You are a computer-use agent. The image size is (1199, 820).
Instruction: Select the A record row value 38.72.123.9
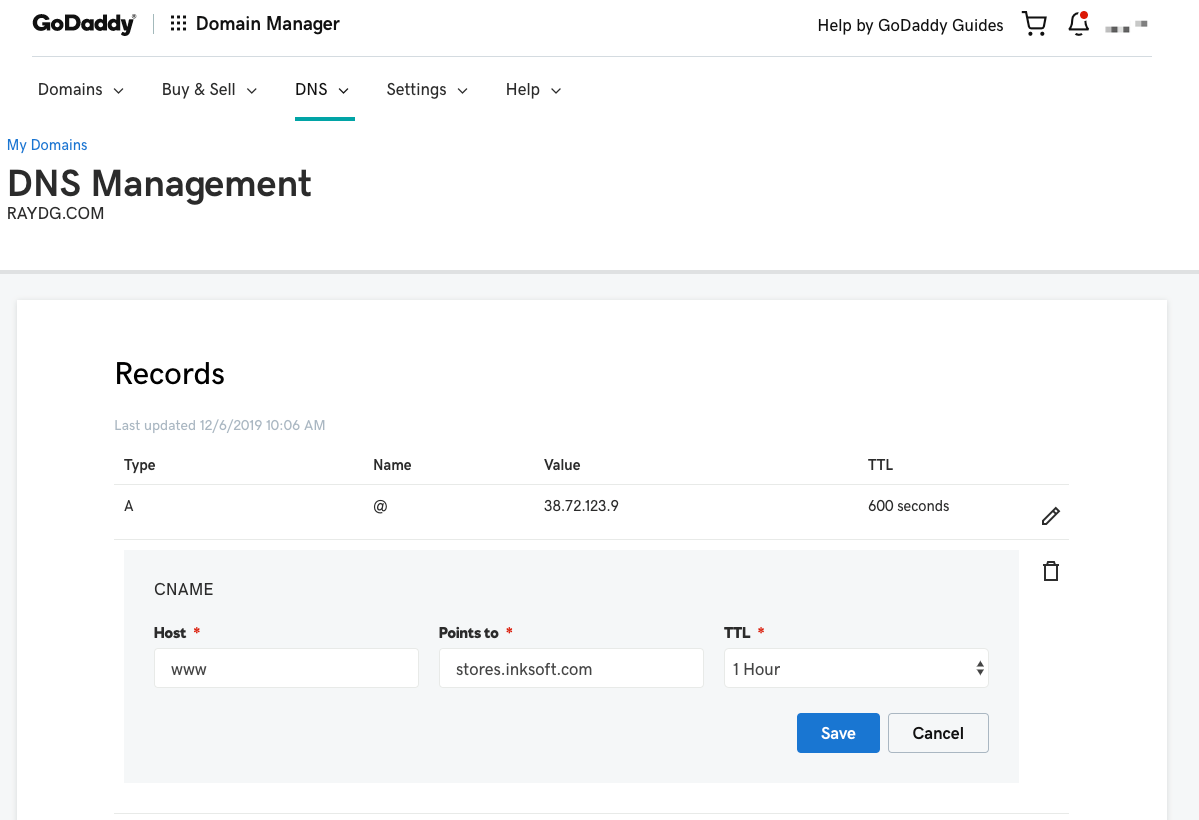[x=581, y=506]
